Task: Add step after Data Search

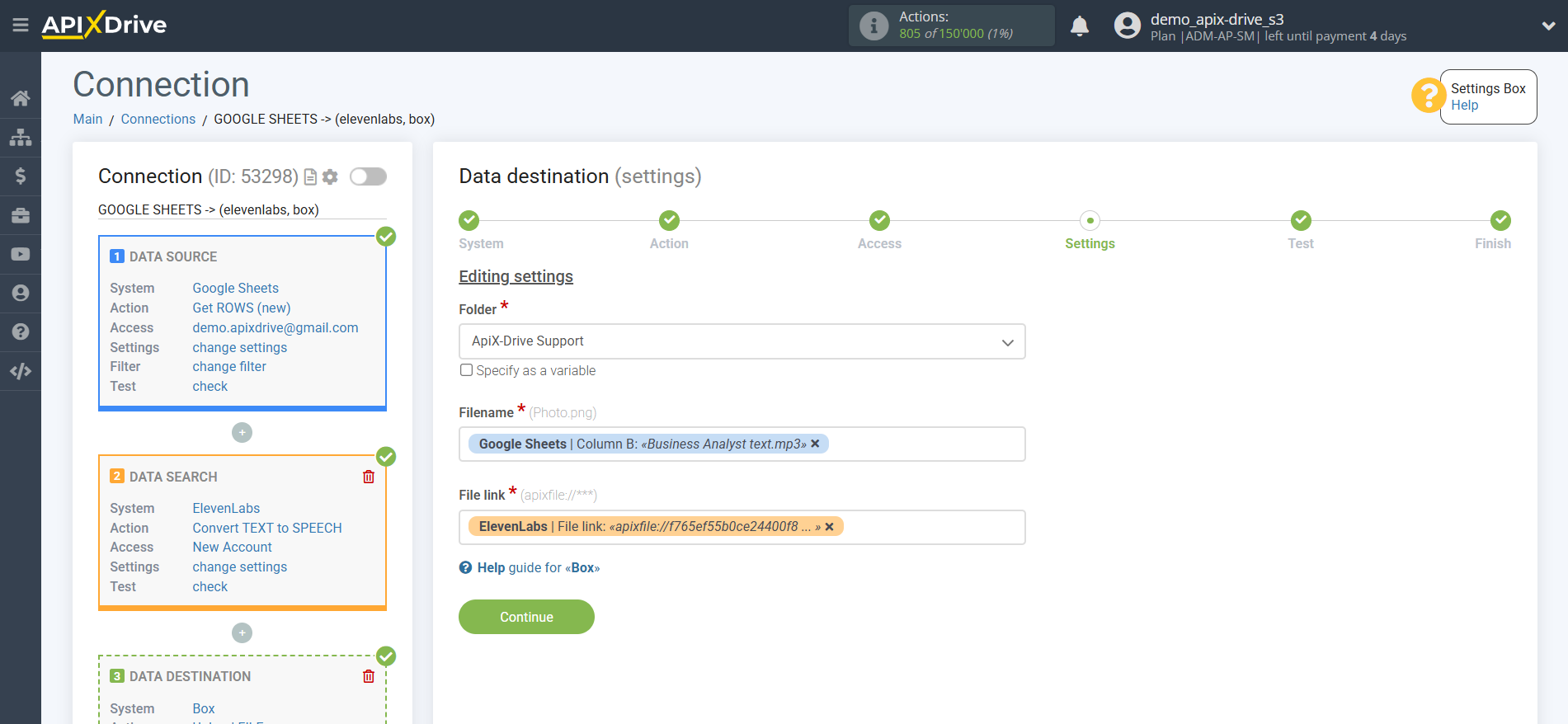Action: pos(242,632)
